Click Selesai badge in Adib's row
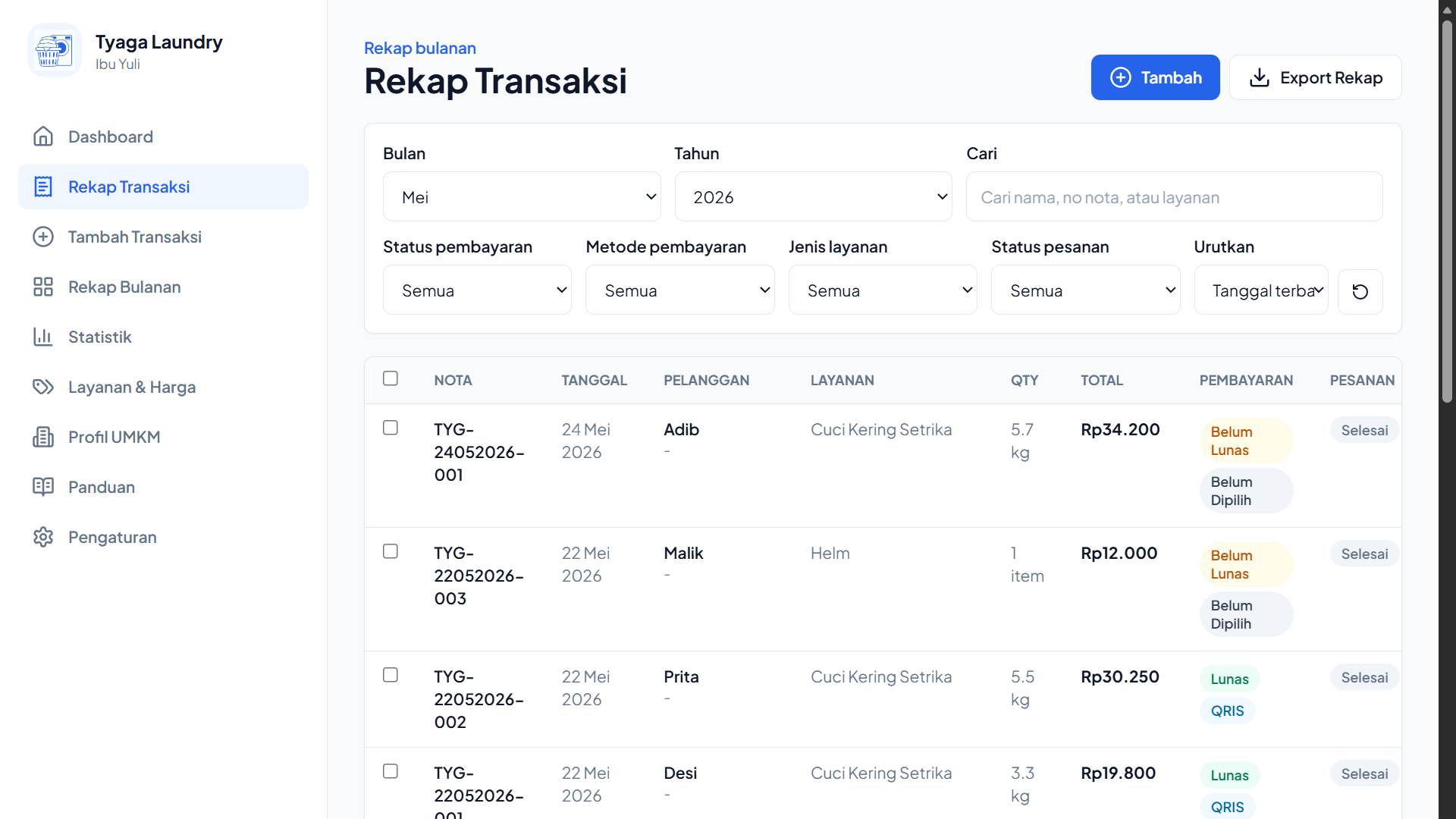Viewport: 1456px width, 819px height. click(x=1364, y=430)
